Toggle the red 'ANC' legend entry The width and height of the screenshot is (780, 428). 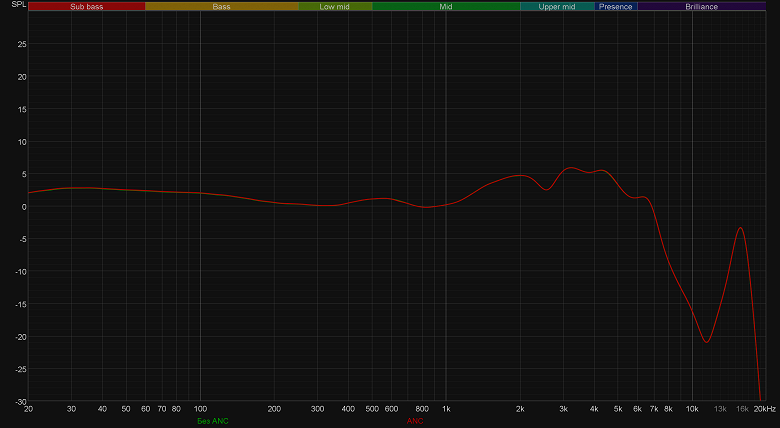(x=415, y=421)
